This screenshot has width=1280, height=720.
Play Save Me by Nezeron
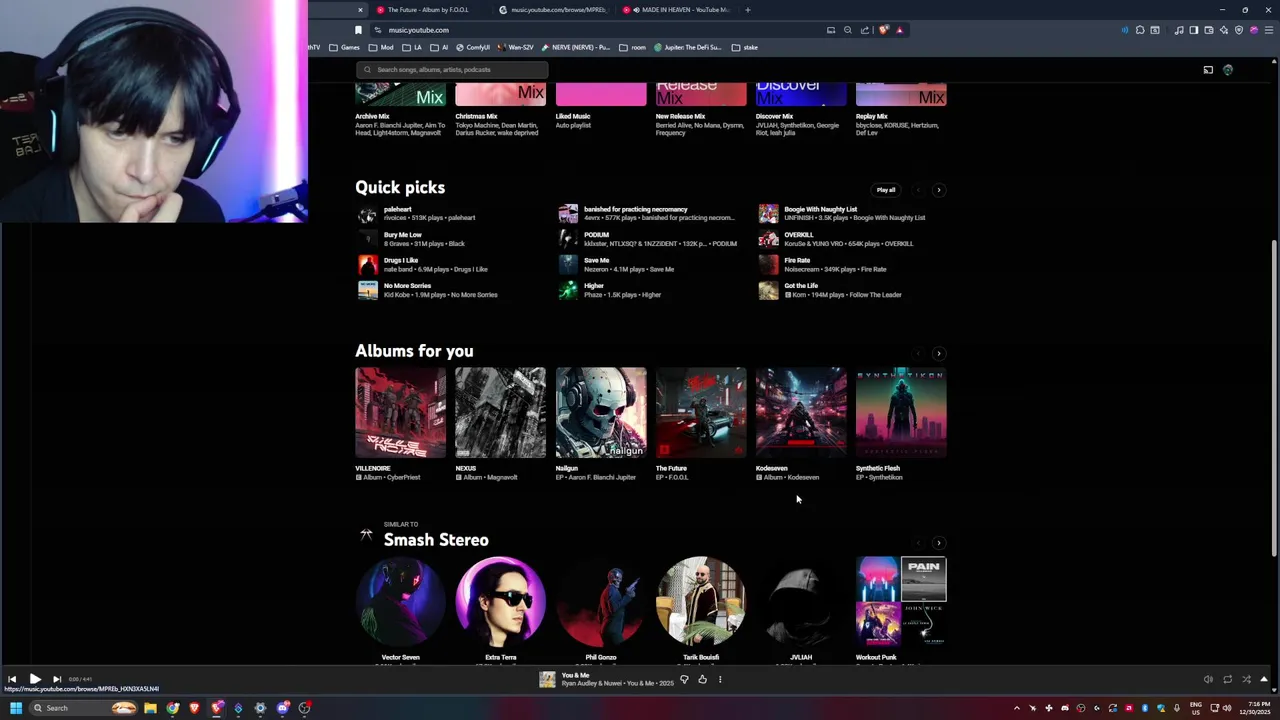click(x=568, y=265)
